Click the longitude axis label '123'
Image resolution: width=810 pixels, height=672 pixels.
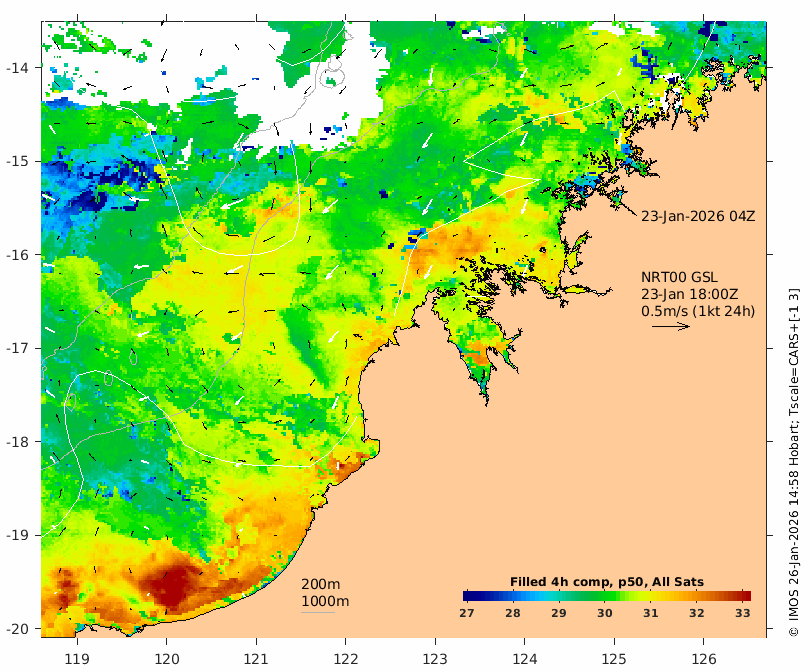435,659
